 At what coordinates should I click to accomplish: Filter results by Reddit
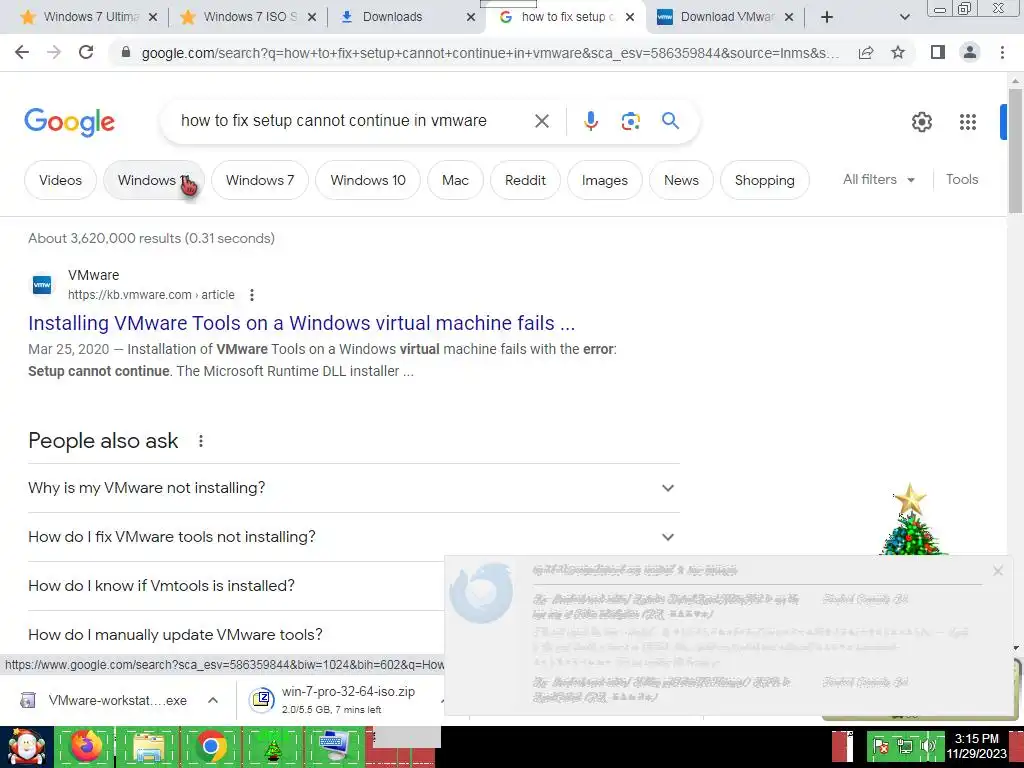525,180
